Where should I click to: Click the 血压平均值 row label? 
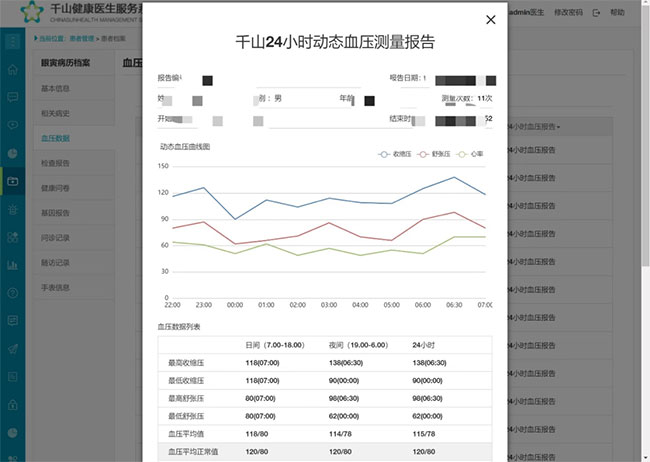[x=186, y=434]
